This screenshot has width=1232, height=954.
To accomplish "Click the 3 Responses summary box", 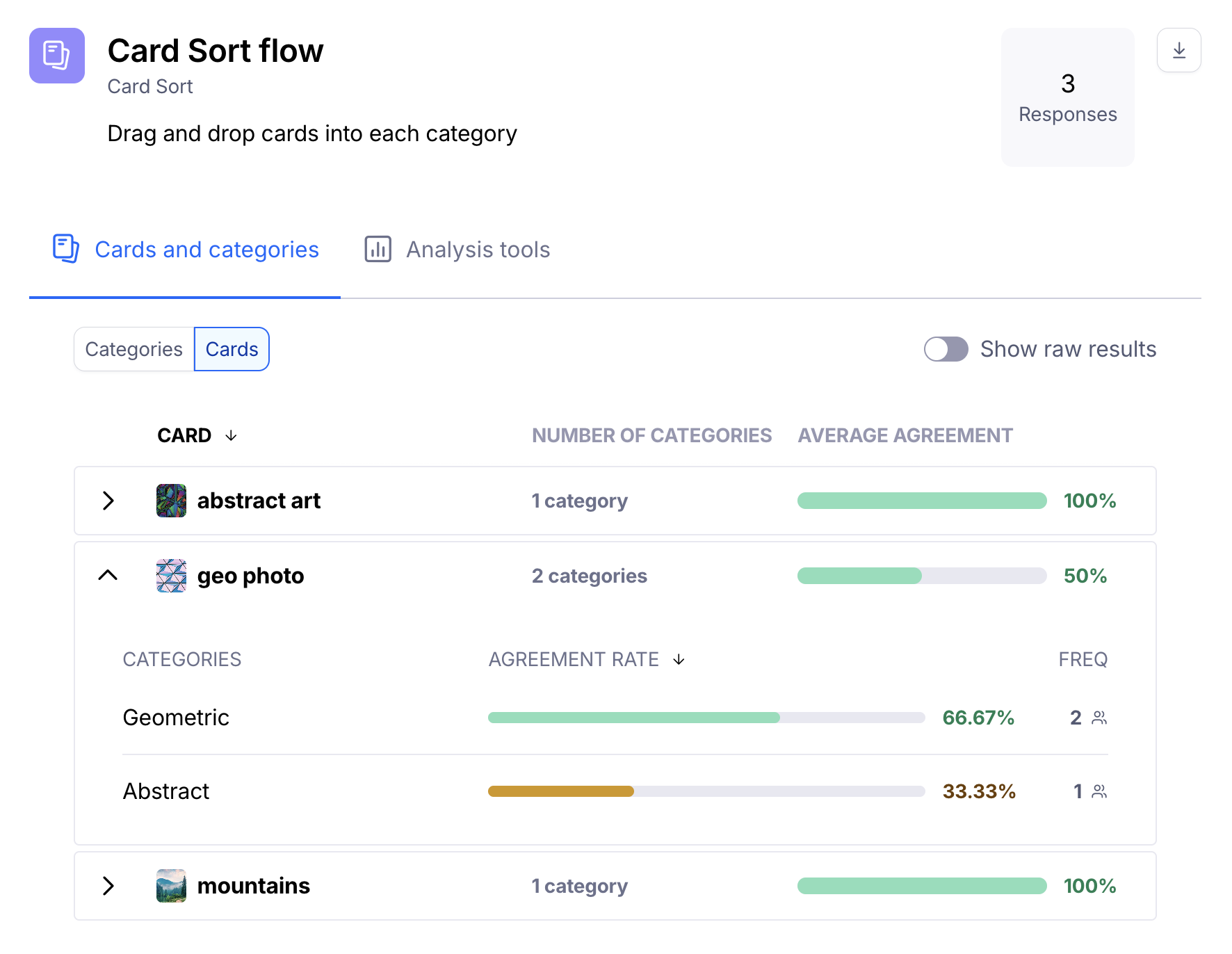I will pos(1067,97).
